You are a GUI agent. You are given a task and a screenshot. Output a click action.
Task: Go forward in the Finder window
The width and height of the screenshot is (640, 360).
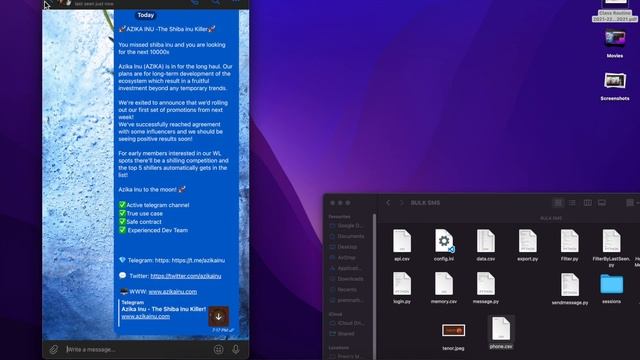click(x=401, y=203)
